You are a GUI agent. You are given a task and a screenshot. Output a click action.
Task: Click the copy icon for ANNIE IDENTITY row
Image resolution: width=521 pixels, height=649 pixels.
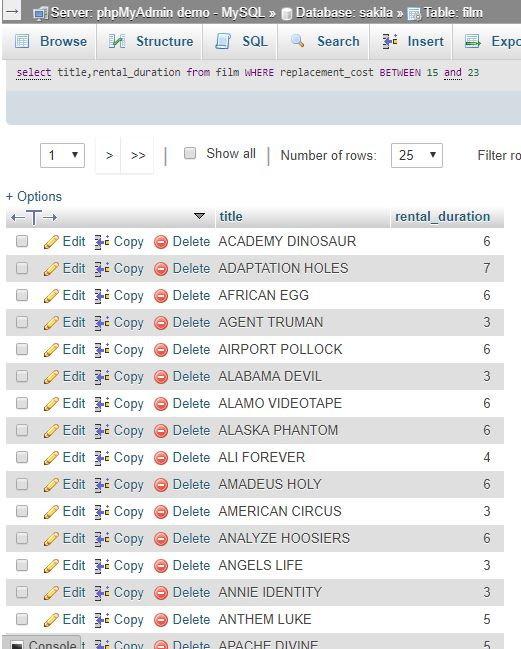tap(102, 593)
